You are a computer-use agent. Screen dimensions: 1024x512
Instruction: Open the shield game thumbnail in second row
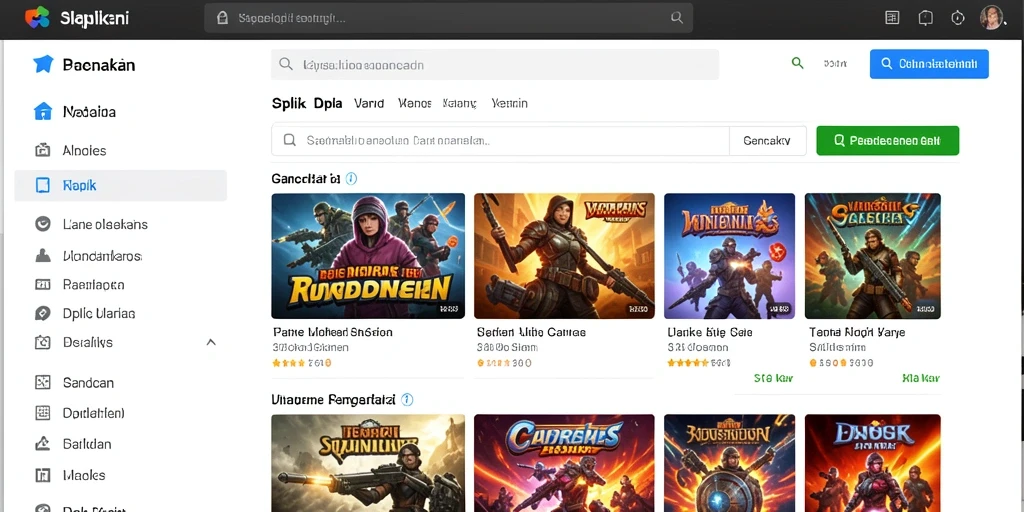click(x=729, y=463)
